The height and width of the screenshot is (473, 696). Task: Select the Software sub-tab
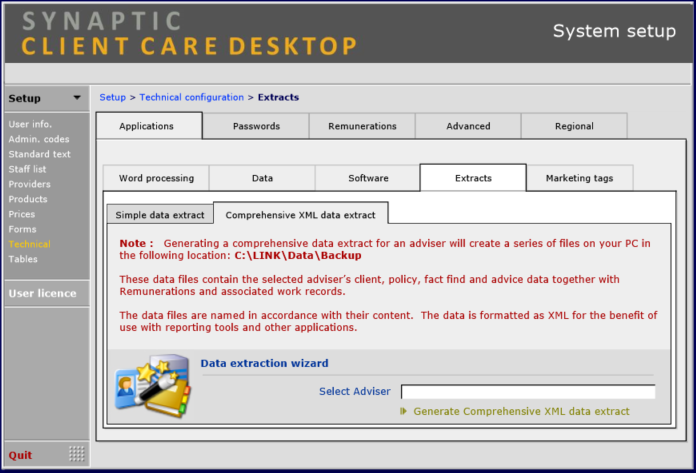368,178
